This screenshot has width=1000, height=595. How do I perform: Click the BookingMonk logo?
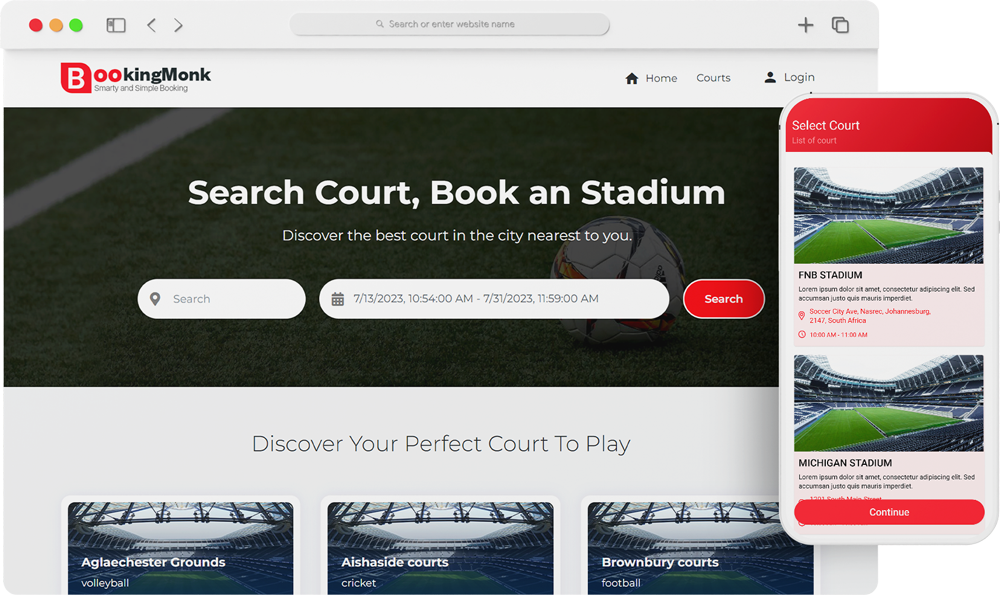pyautogui.click(x=135, y=77)
